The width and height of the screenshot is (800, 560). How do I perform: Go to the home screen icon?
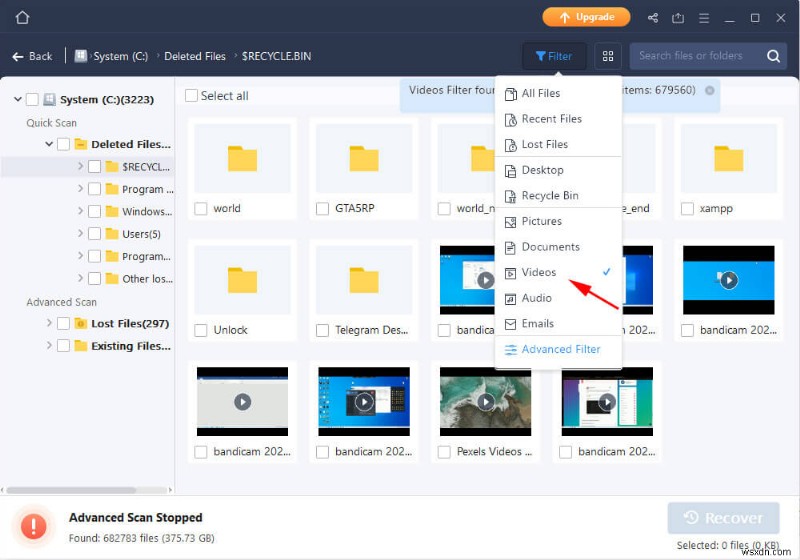(22, 17)
